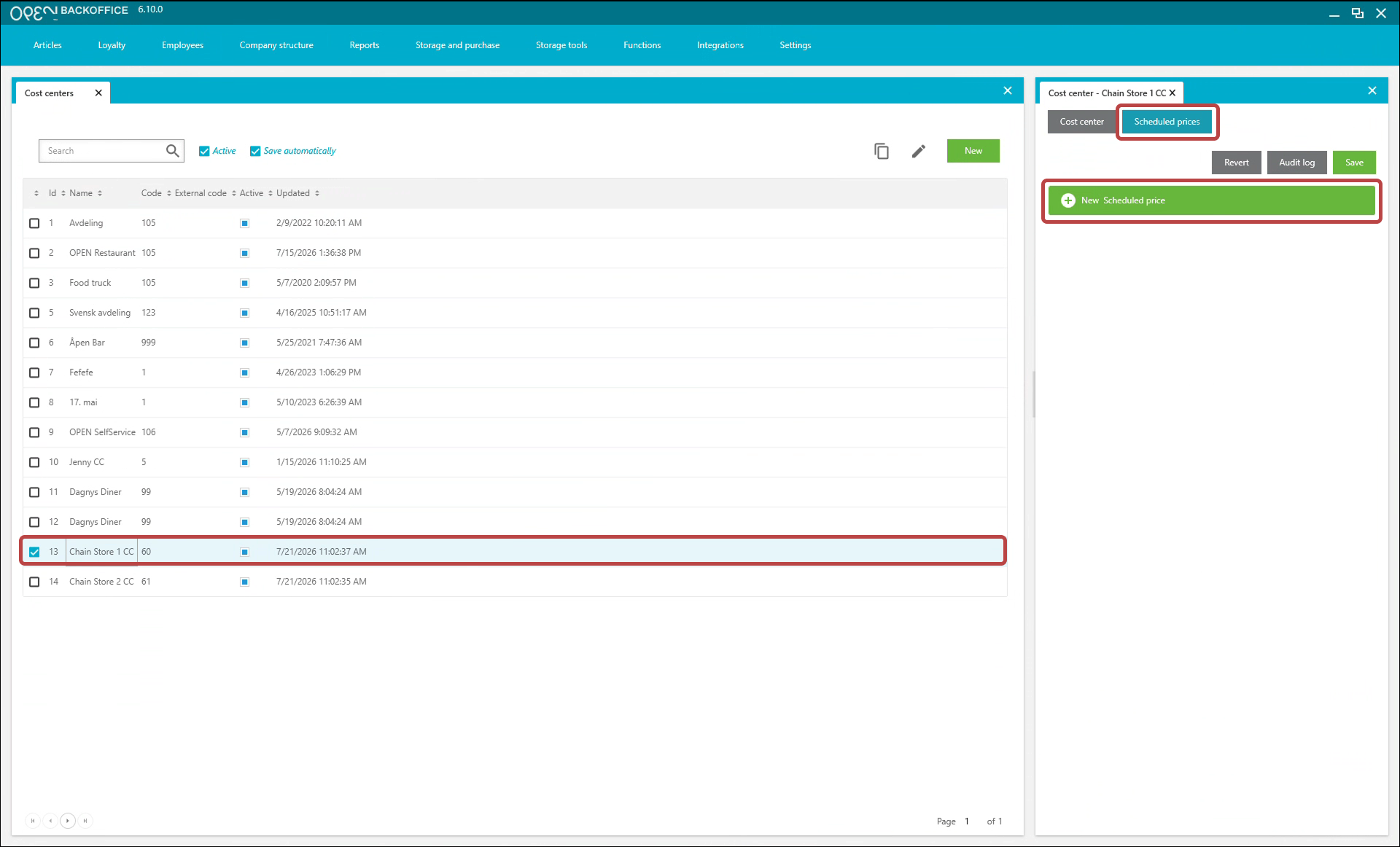Viewport: 1400px width, 847px height.
Task: Open the Storage tools menu
Action: click(x=561, y=45)
